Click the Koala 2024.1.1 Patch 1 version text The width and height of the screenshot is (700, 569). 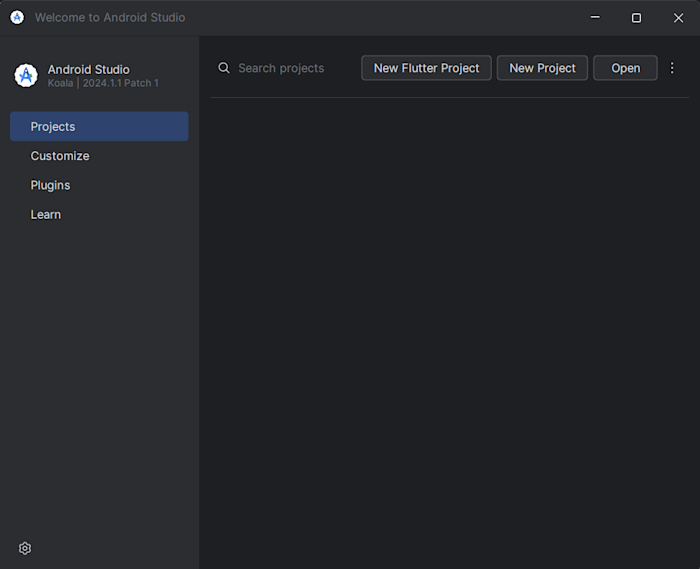[x=103, y=83]
